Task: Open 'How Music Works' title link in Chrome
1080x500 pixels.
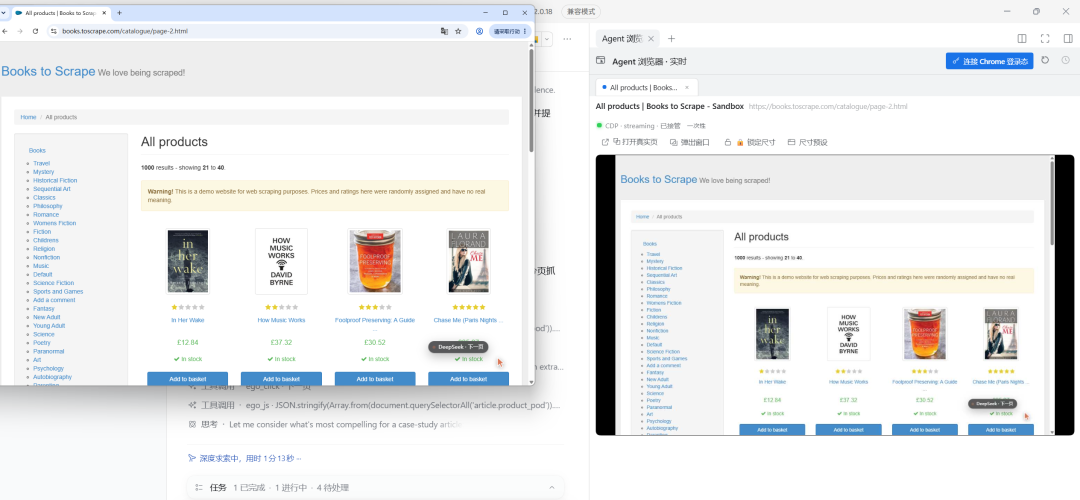Action: [281, 320]
